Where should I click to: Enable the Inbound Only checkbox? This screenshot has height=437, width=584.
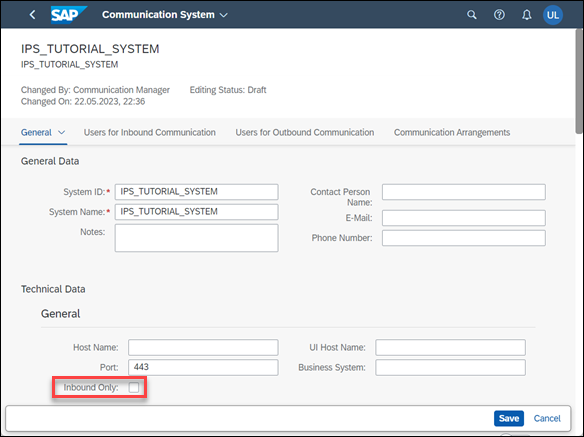[x=134, y=387]
